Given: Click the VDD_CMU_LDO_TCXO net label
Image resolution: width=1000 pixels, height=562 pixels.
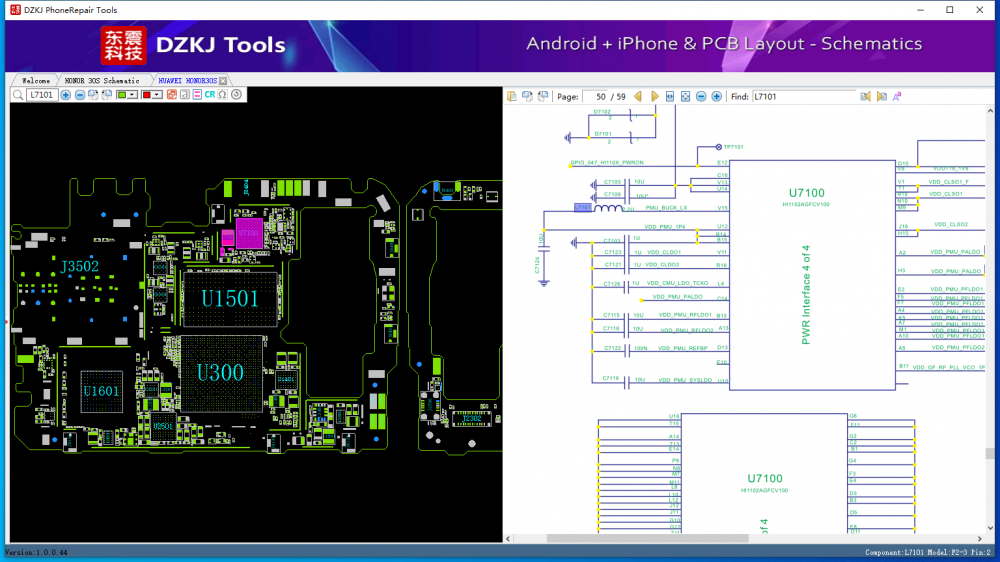Looking at the screenshot, I should tap(677, 283).
